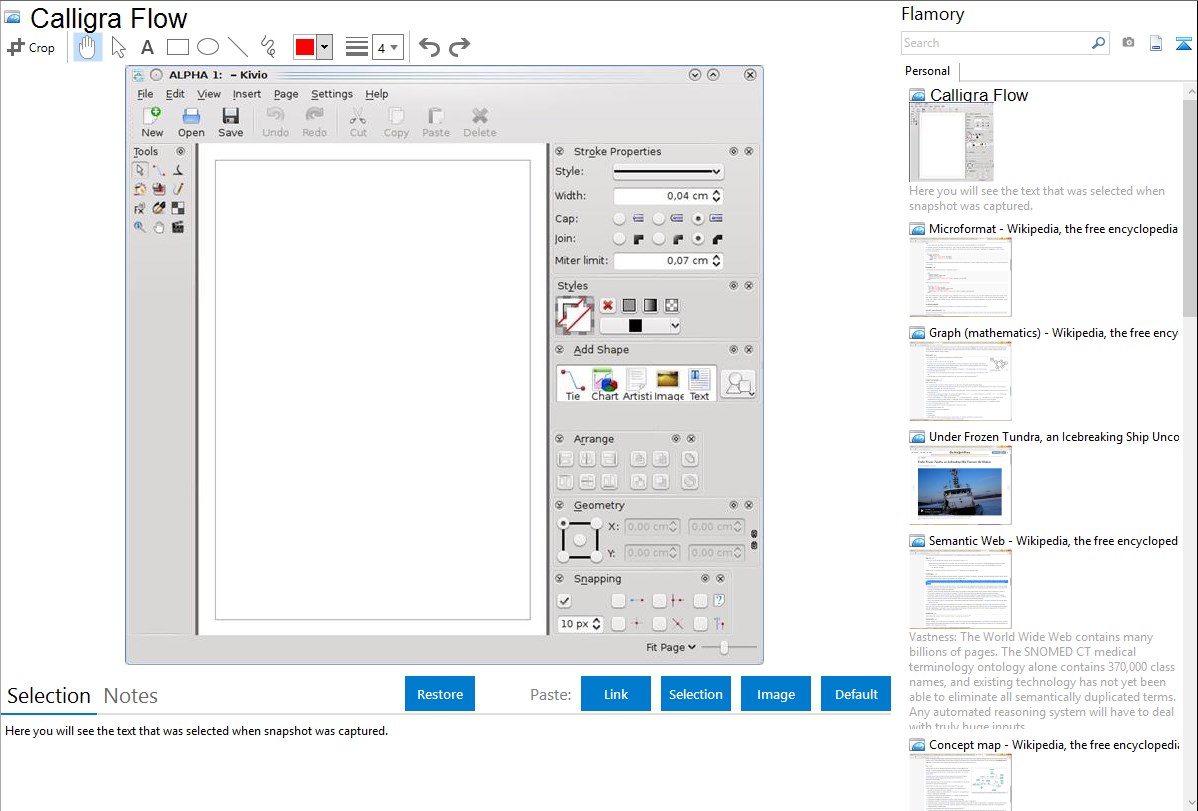Click the camera snapshot icon

click(x=1128, y=43)
